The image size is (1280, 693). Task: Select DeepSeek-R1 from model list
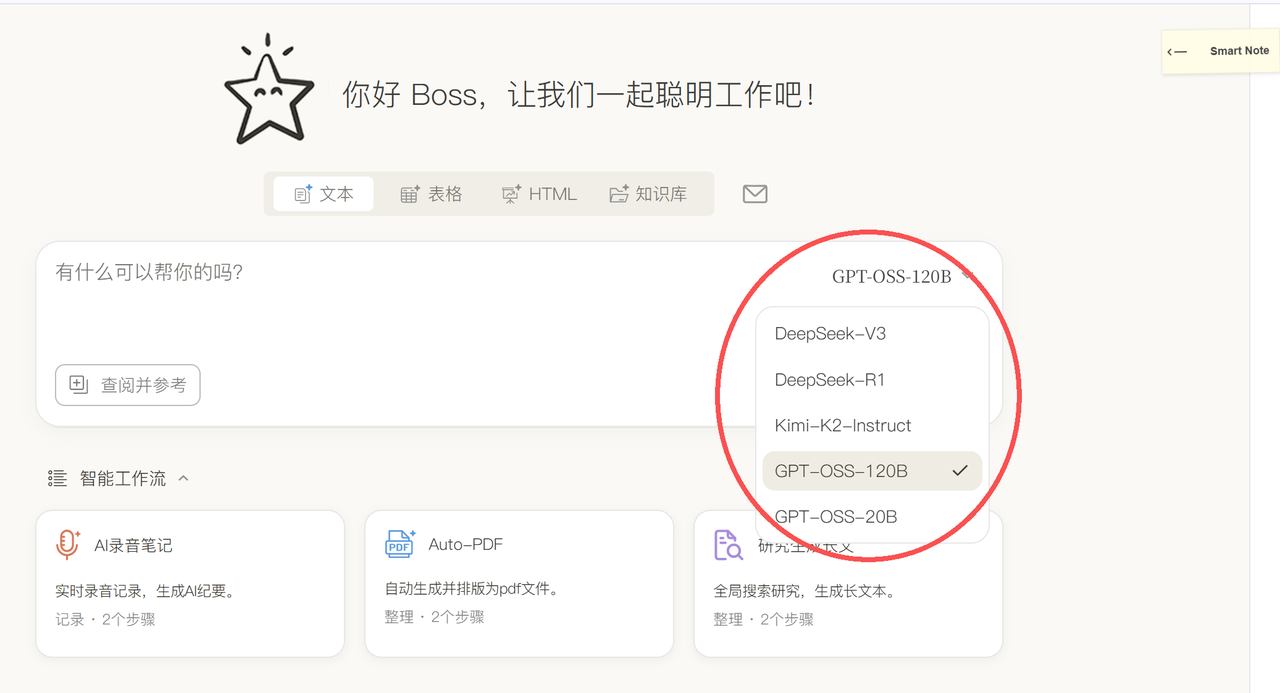(872, 380)
